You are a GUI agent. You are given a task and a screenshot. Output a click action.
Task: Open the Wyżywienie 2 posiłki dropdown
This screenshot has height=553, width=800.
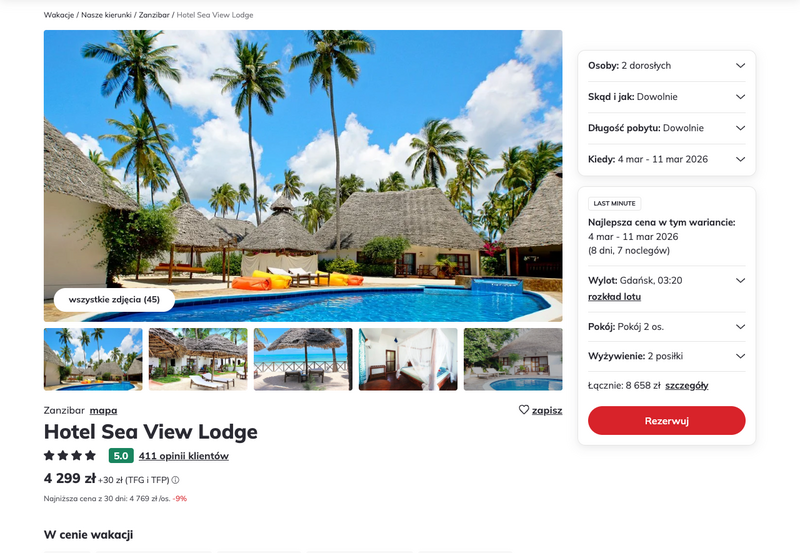666,356
